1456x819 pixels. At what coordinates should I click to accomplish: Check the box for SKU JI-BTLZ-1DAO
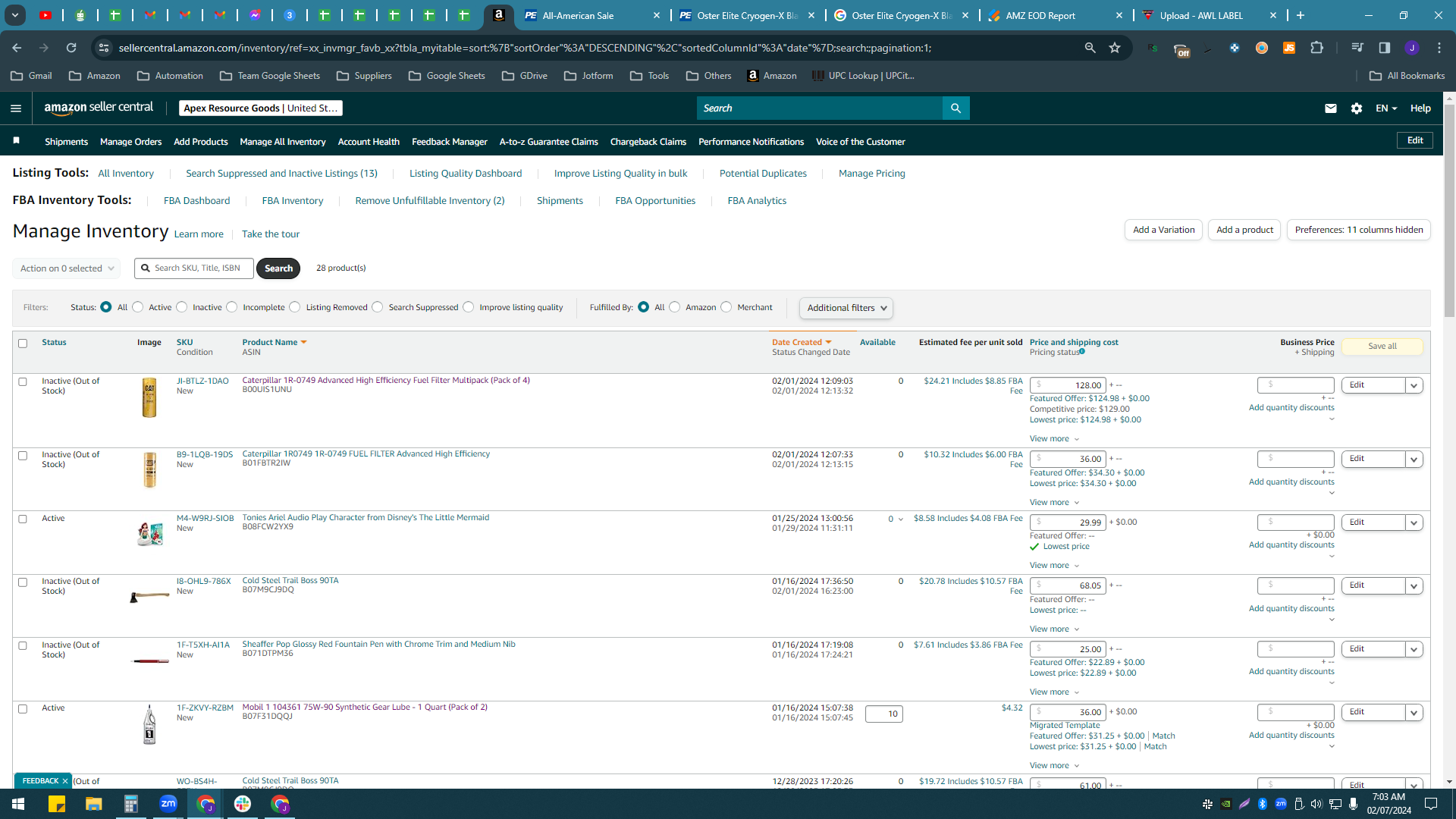[23, 382]
